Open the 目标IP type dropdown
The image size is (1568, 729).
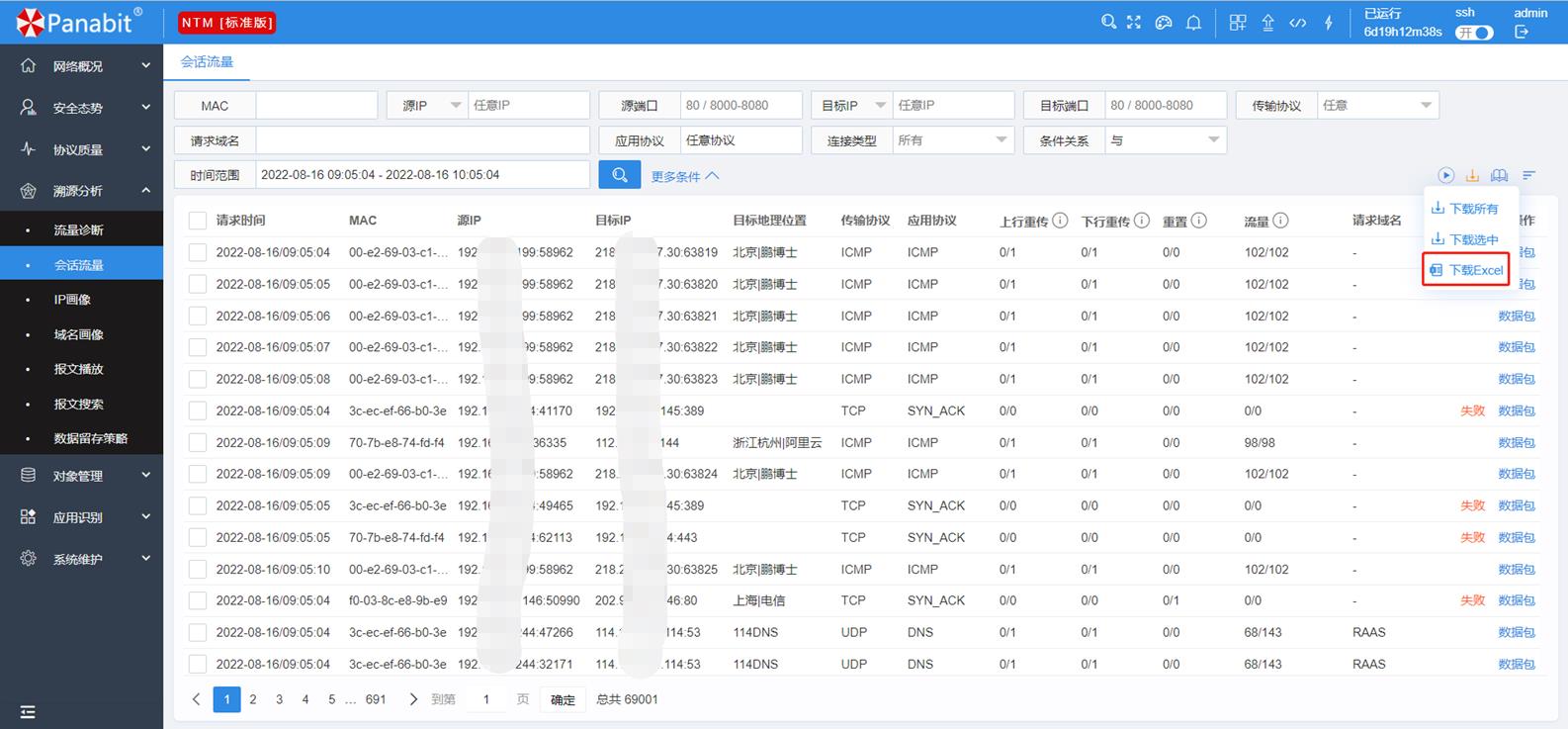[851, 105]
